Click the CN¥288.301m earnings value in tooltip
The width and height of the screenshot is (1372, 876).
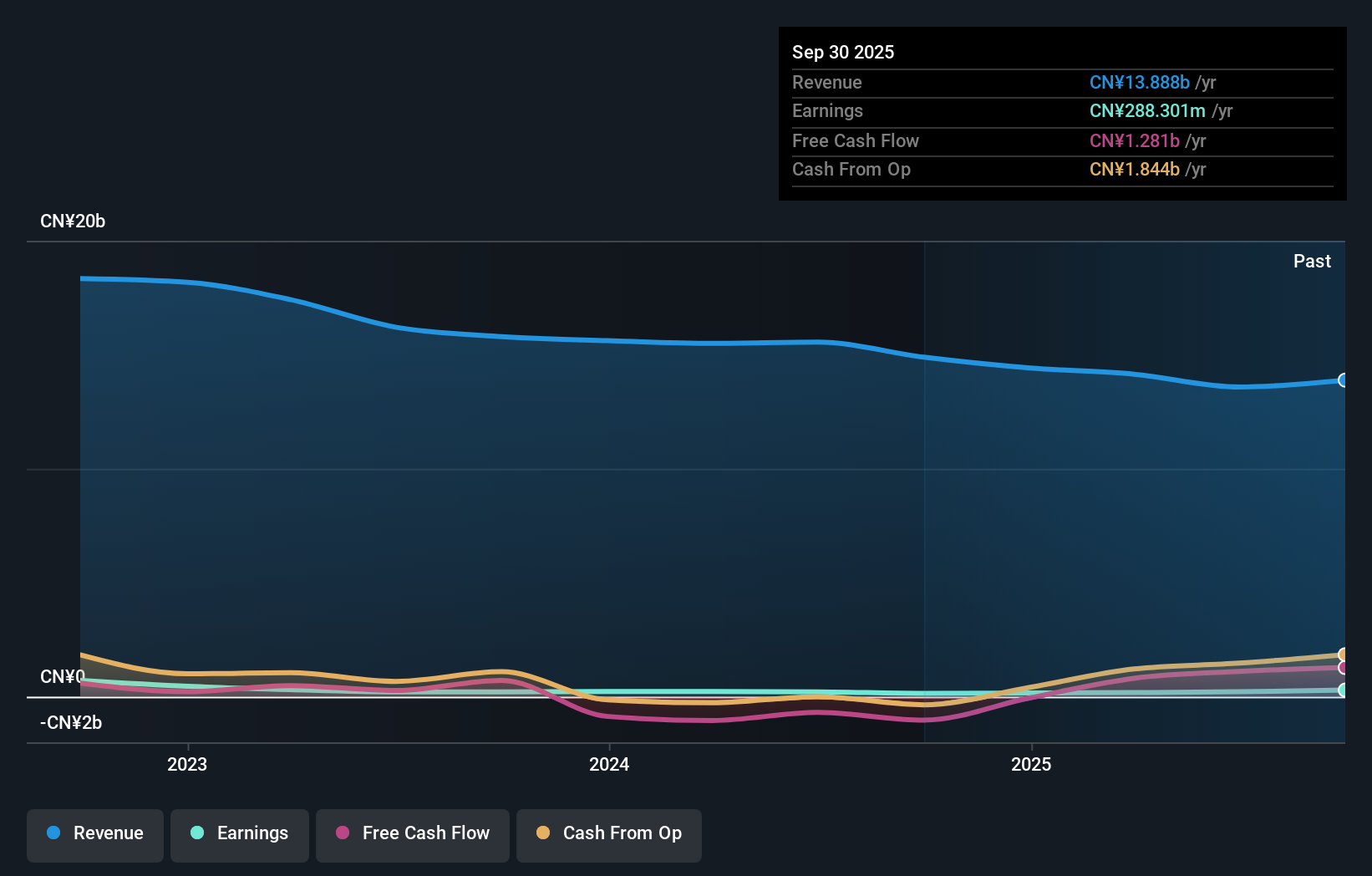pos(1147,111)
